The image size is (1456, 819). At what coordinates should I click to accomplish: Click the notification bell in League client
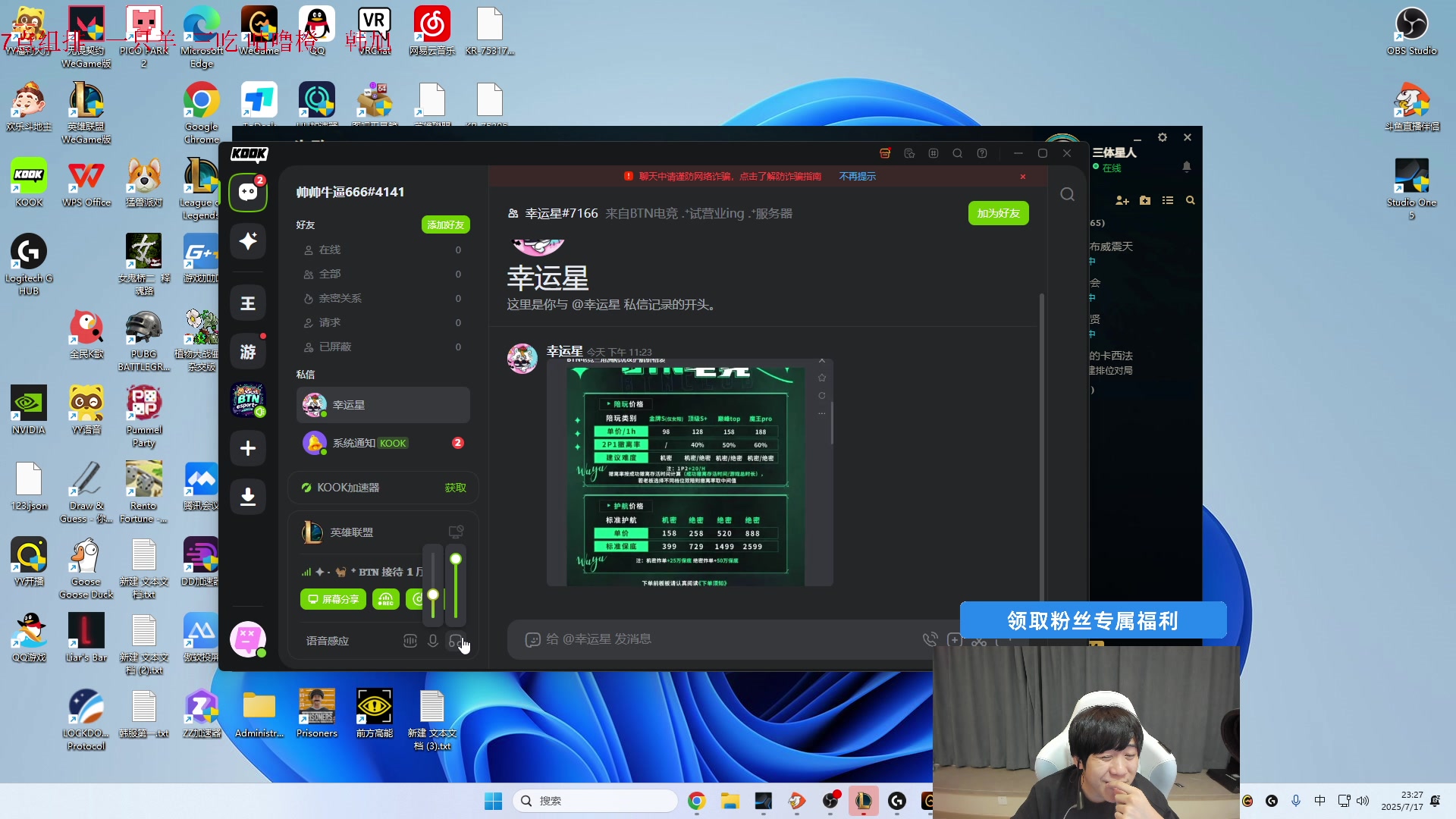(1187, 166)
